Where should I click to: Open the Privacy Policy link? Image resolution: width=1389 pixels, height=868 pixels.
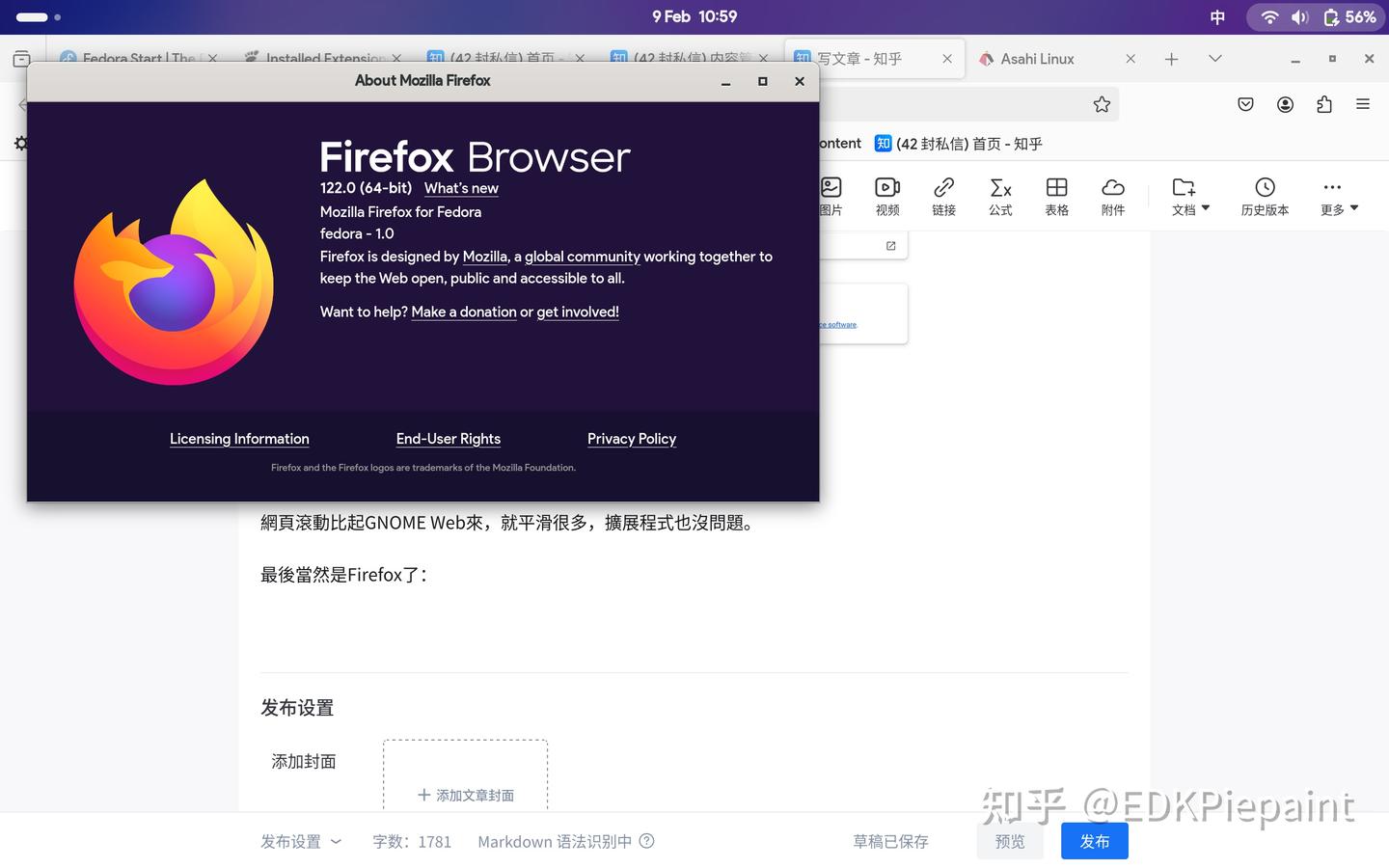pyautogui.click(x=632, y=439)
